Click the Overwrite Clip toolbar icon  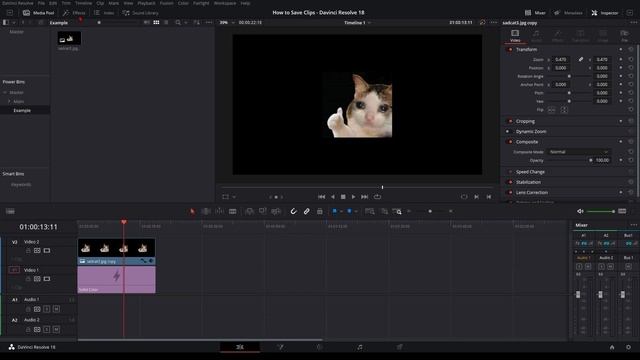(x=262, y=211)
